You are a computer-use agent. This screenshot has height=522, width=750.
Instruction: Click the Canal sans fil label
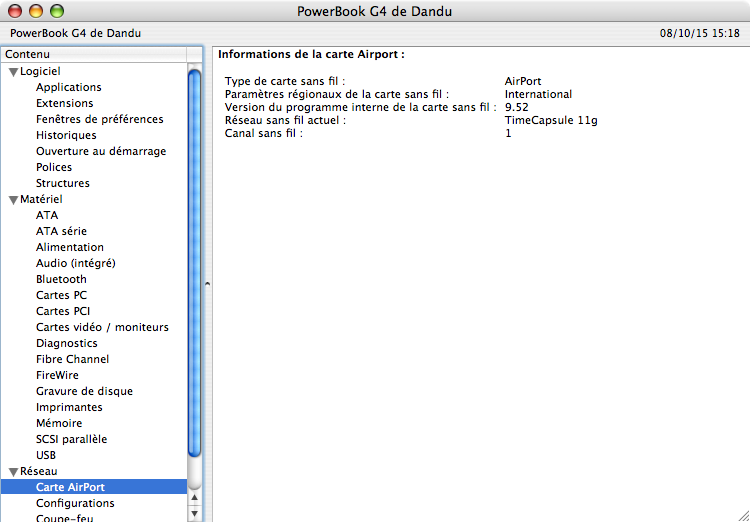pyautogui.click(x=264, y=133)
